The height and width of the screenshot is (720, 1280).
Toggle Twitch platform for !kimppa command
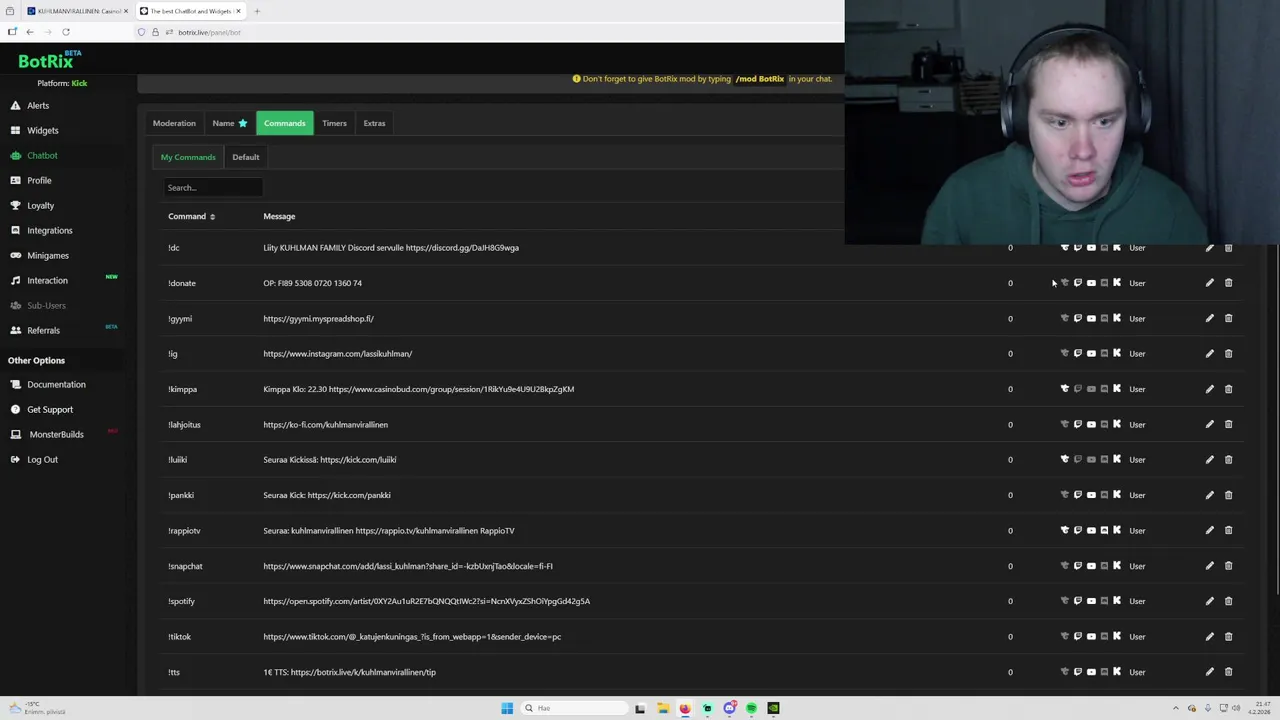click(1078, 389)
